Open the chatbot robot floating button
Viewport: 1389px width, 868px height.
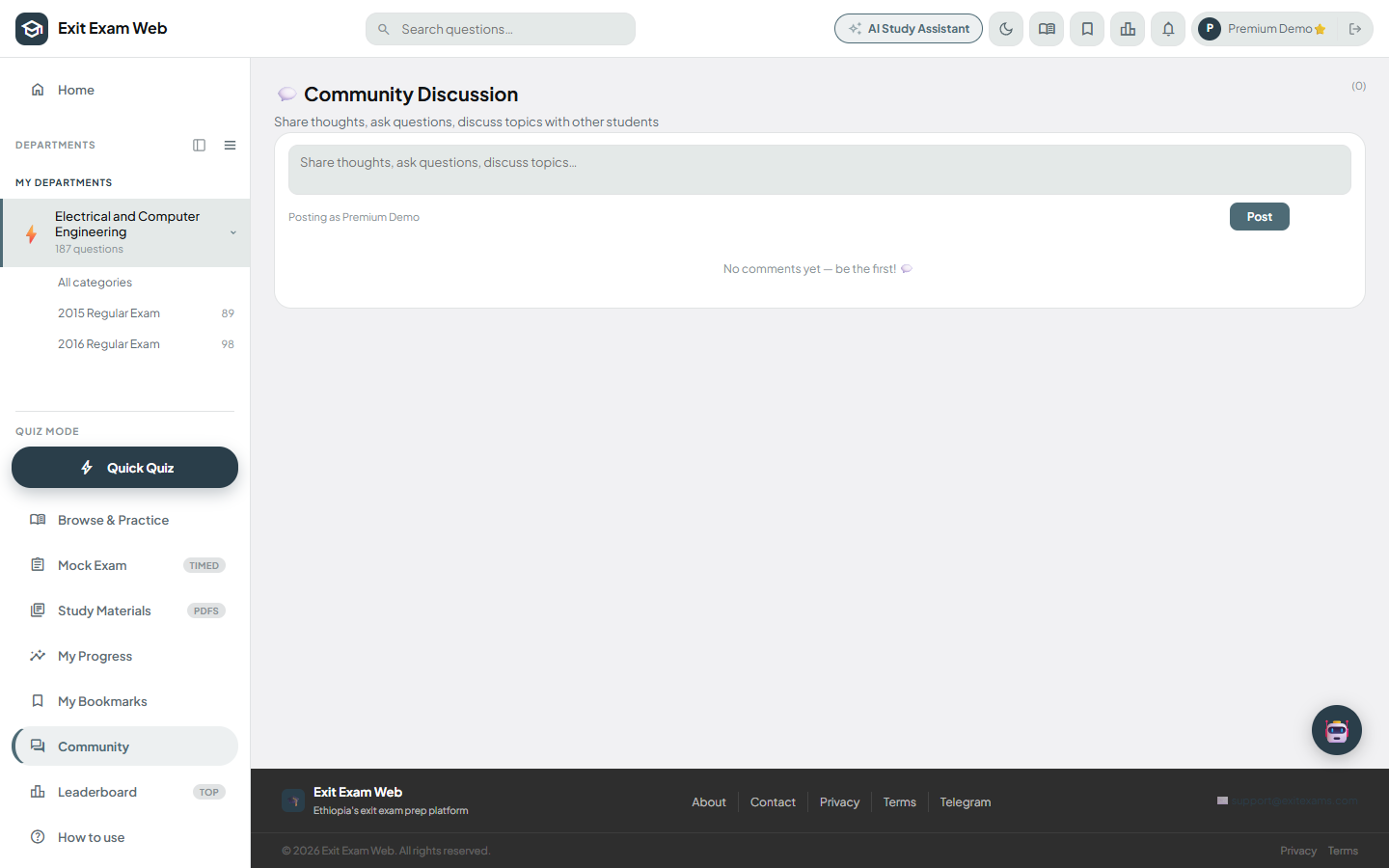(x=1337, y=730)
